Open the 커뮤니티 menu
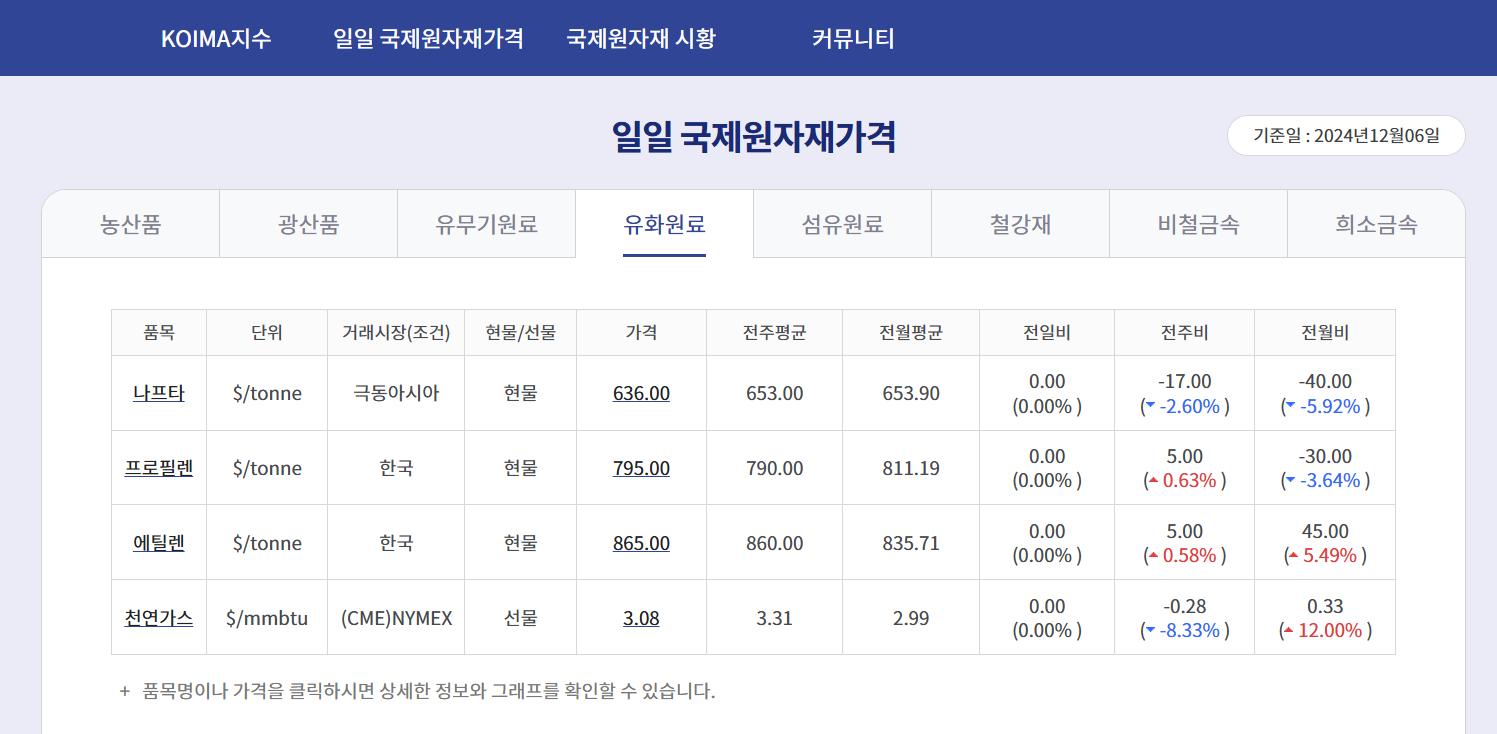1497x734 pixels. 853,39
